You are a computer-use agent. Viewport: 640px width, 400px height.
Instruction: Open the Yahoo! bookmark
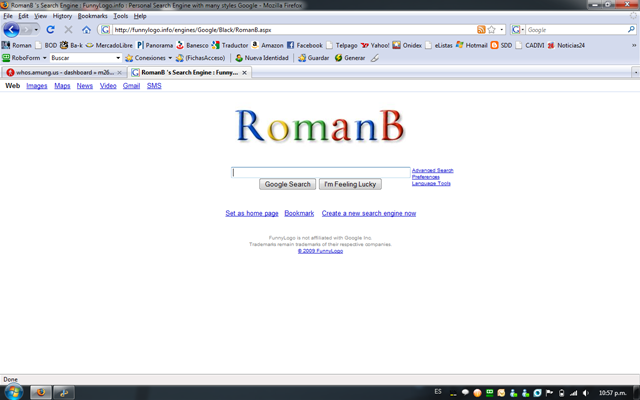375,45
